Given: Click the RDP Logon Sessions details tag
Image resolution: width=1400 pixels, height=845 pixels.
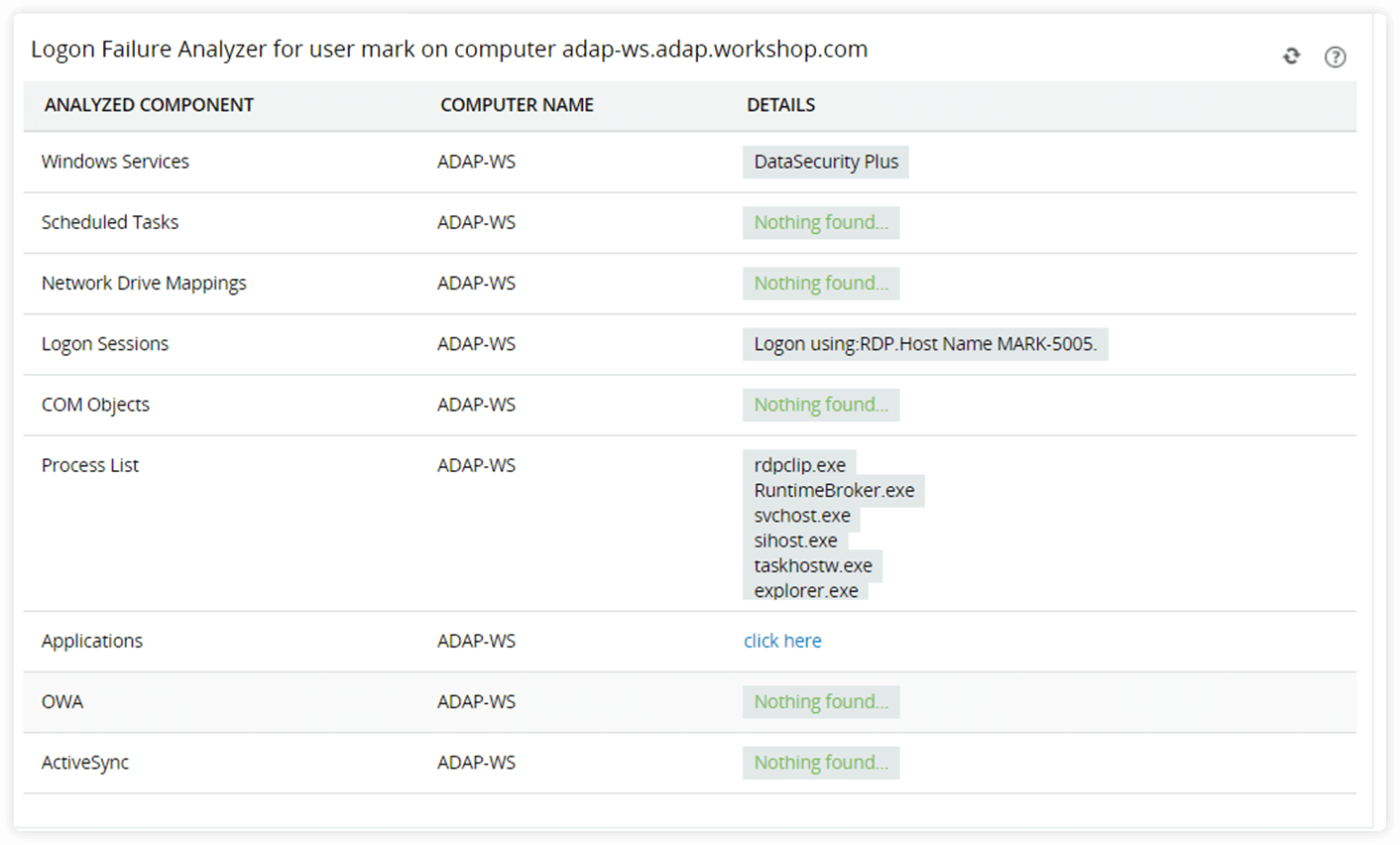Looking at the screenshot, I should click(926, 343).
